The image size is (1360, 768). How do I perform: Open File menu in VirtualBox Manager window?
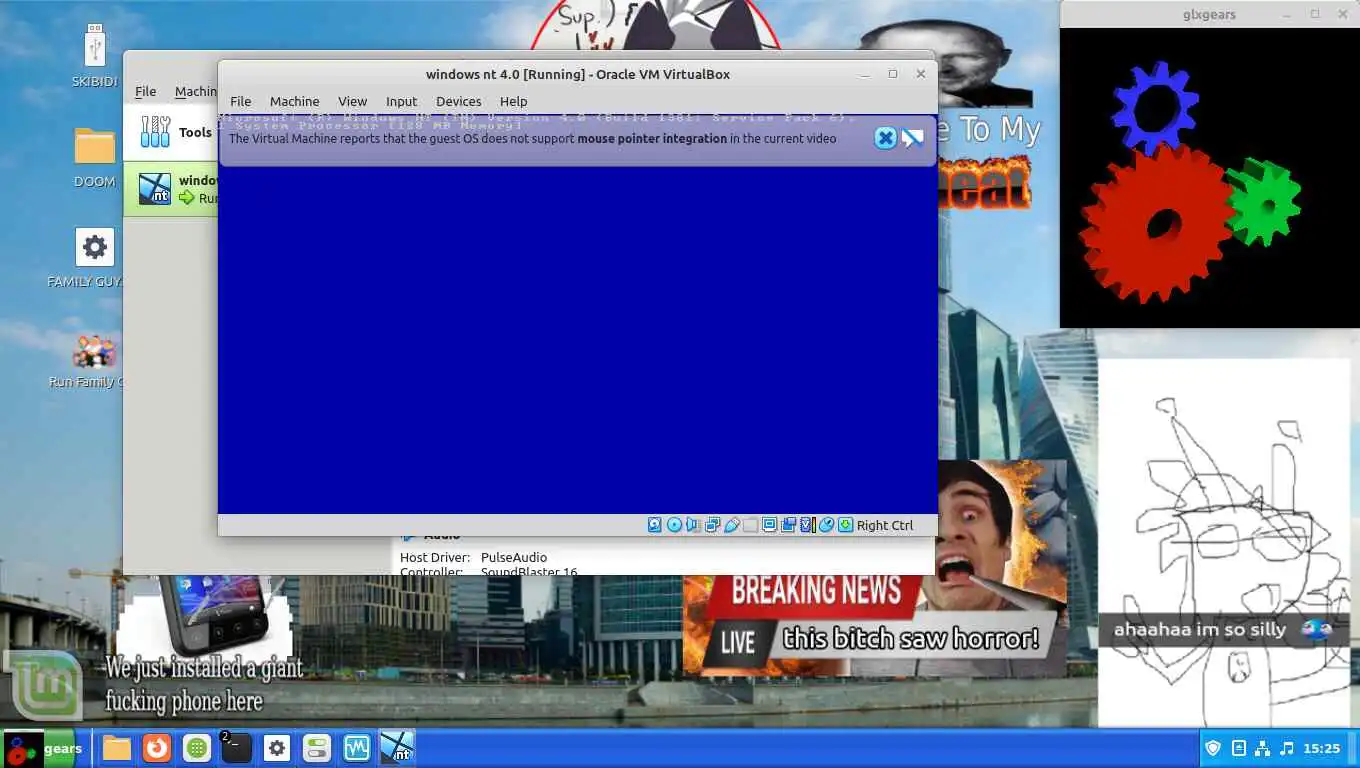(146, 91)
